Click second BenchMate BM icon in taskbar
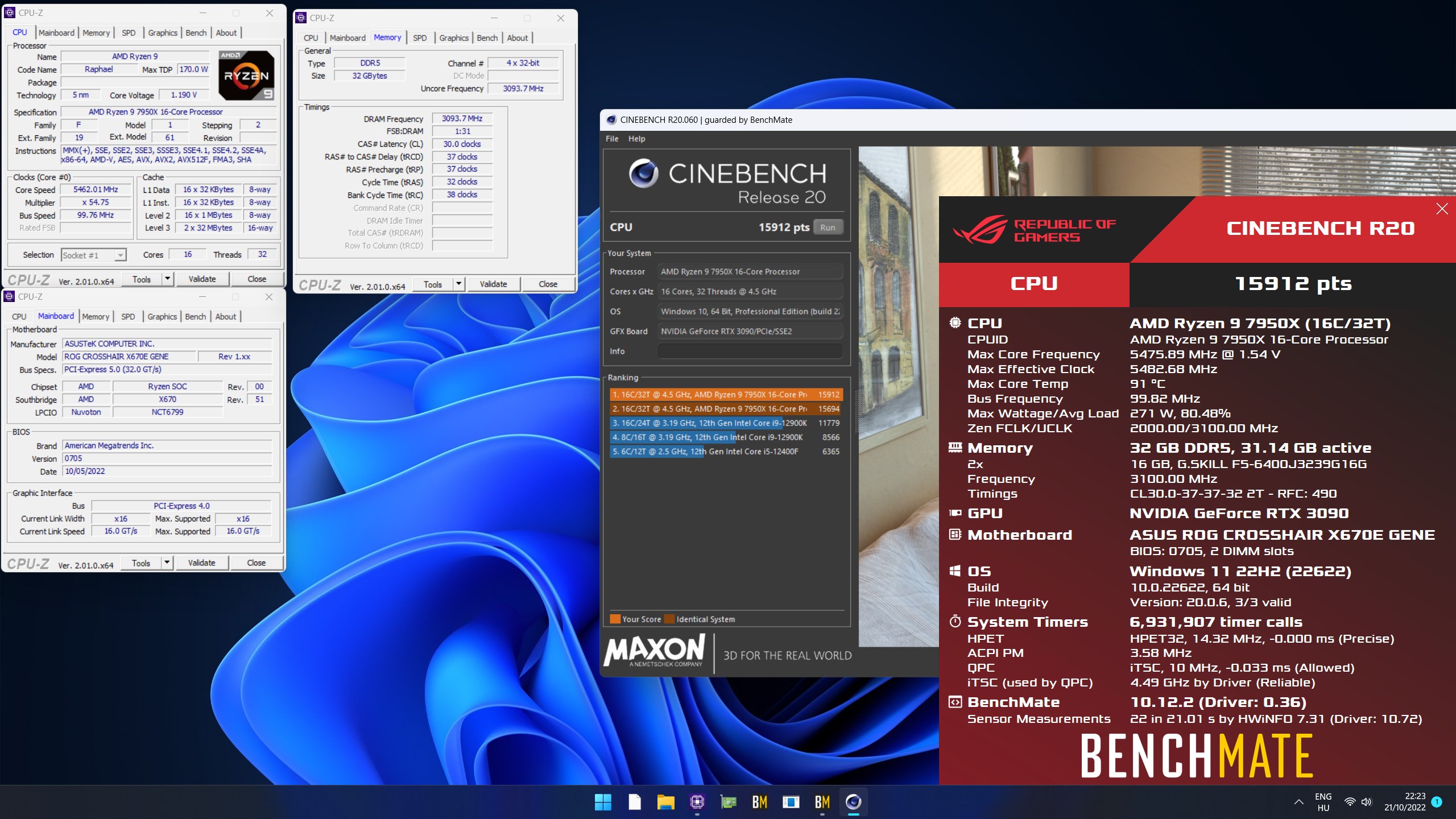This screenshot has width=1456, height=819. pyautogui.click(x=822, y=802)
